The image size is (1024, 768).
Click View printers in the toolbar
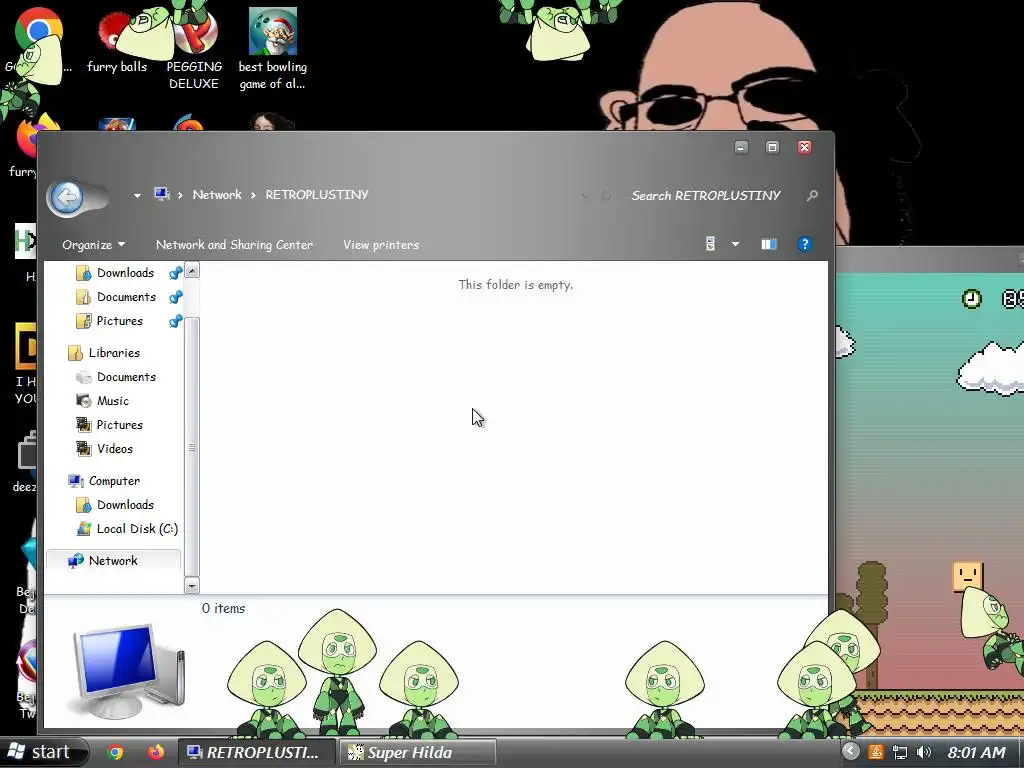click(x=381, y=245)
